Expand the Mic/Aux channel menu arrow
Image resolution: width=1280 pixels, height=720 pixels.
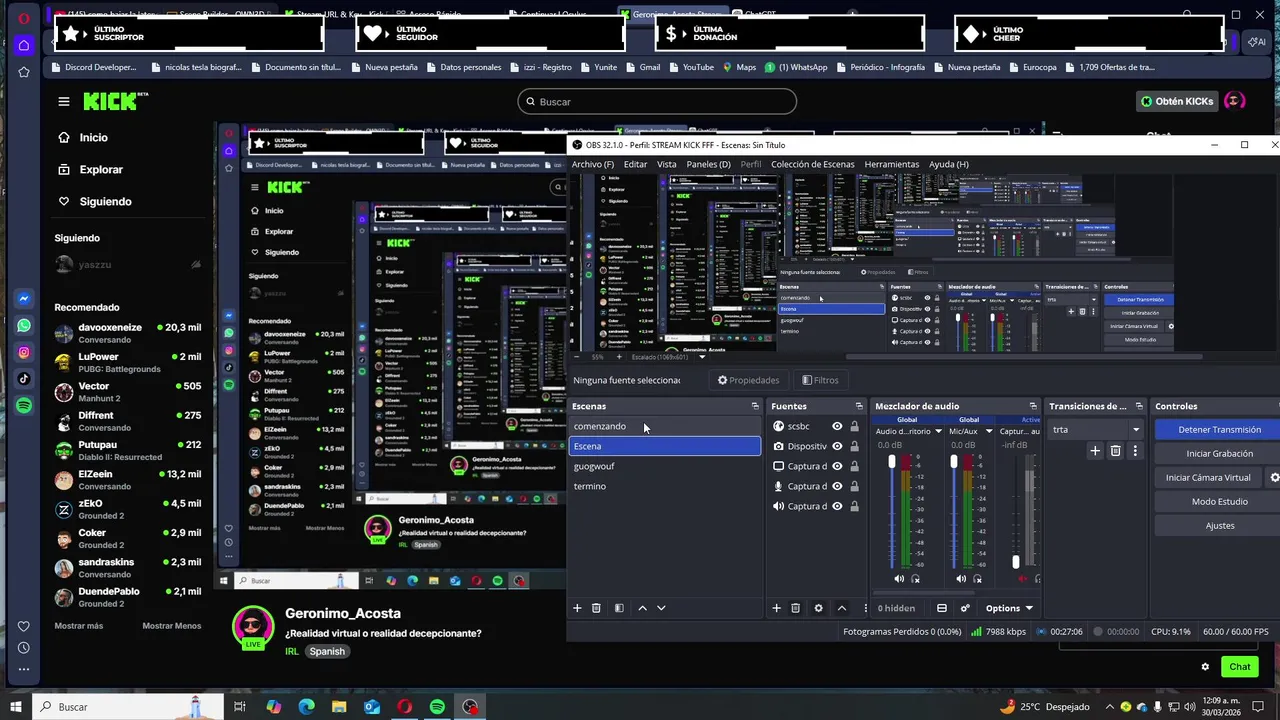click(x=989, y=432)
